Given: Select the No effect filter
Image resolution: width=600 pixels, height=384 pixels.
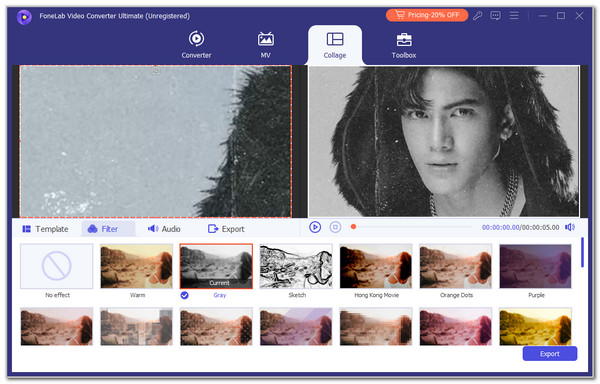Looking at the screenshot, I should click(x=57, y=266).
